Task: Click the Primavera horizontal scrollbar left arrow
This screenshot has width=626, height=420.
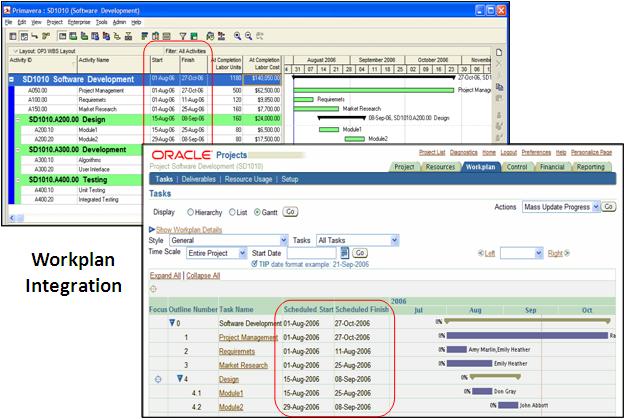Action: (x=12, y=218)
